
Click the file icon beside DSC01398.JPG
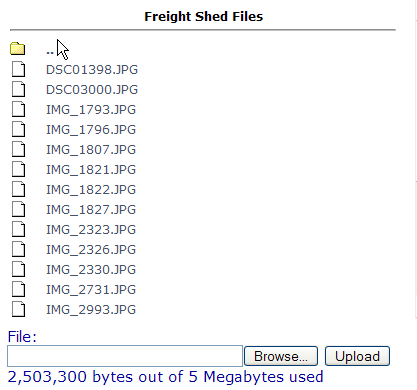tap(18, 69)
